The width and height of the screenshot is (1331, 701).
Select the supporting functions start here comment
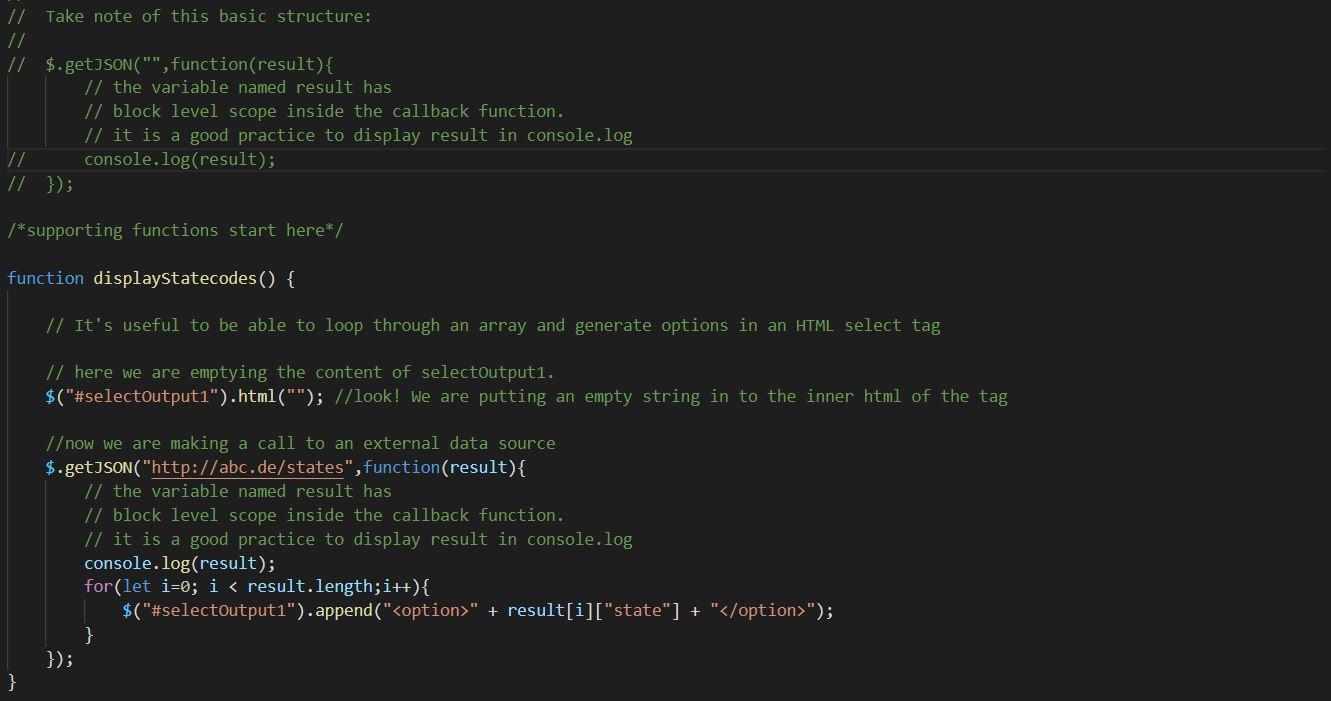coord(175,230)
